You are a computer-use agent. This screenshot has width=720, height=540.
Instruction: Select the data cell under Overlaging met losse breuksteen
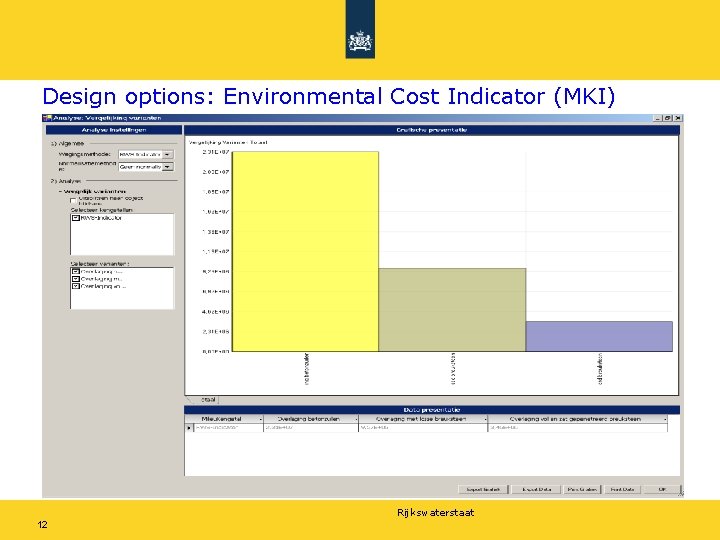(423, 428)
